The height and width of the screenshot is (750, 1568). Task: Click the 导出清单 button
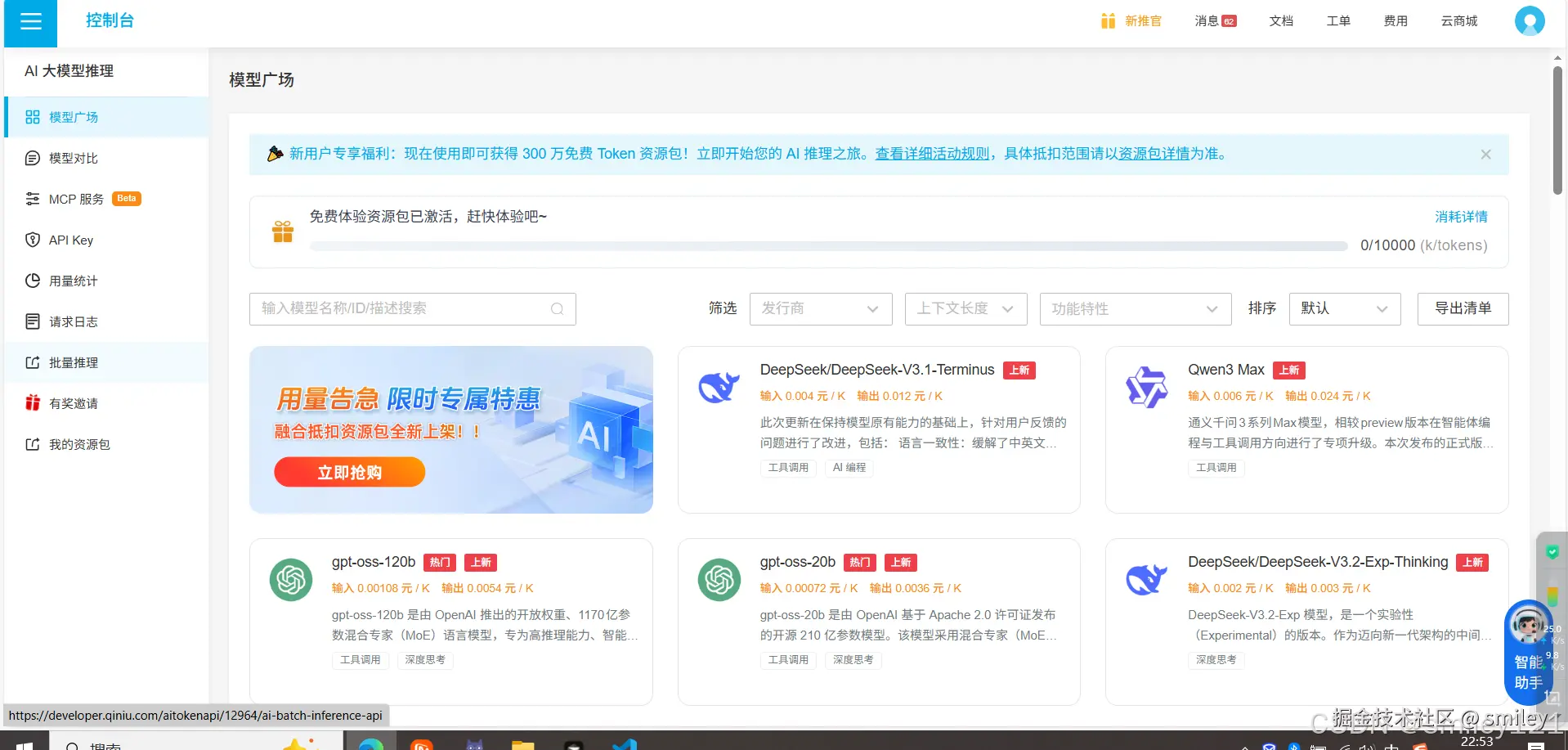pos(1463,309)
